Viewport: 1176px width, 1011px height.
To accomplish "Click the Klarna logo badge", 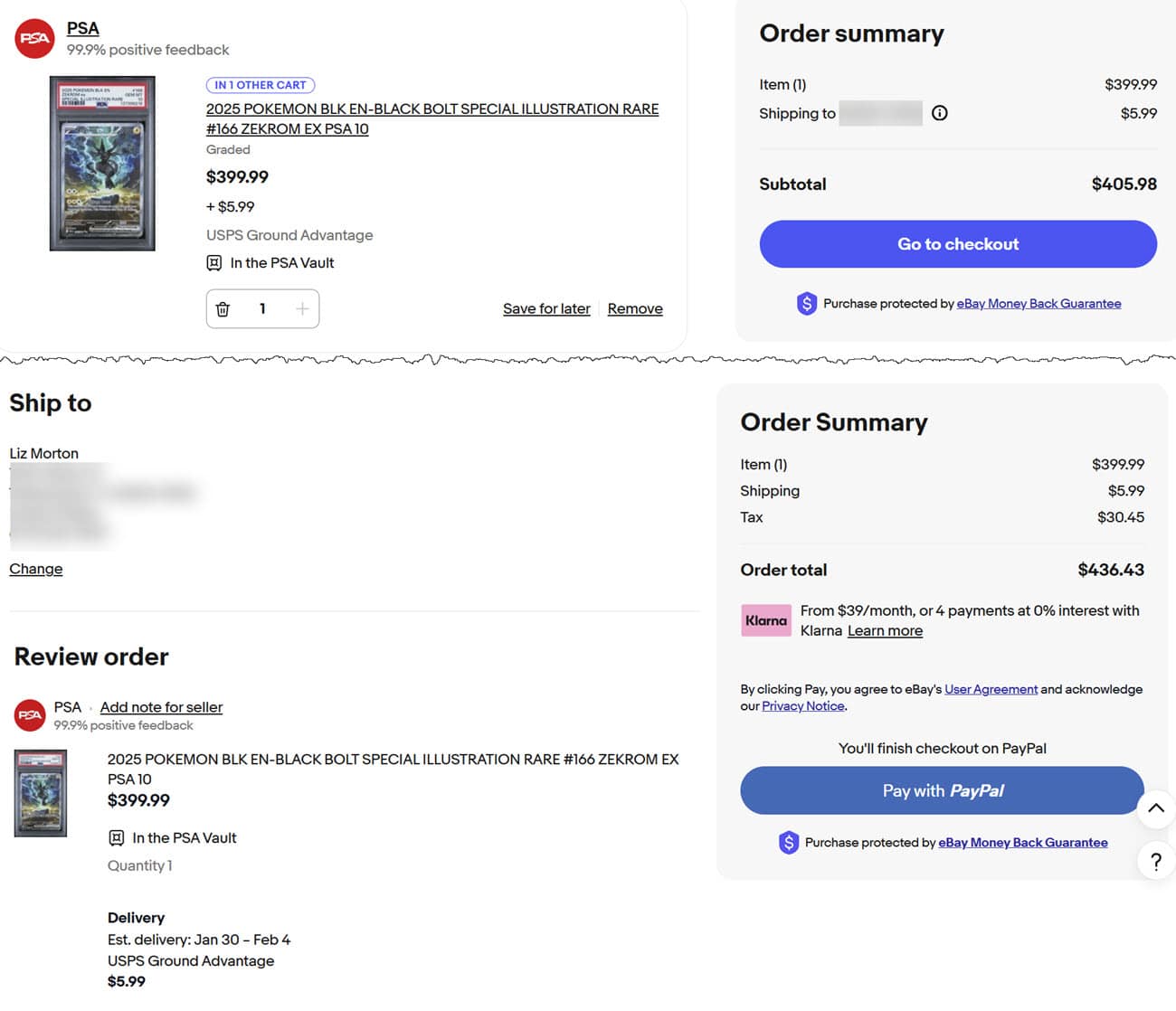I will (765, 620).
